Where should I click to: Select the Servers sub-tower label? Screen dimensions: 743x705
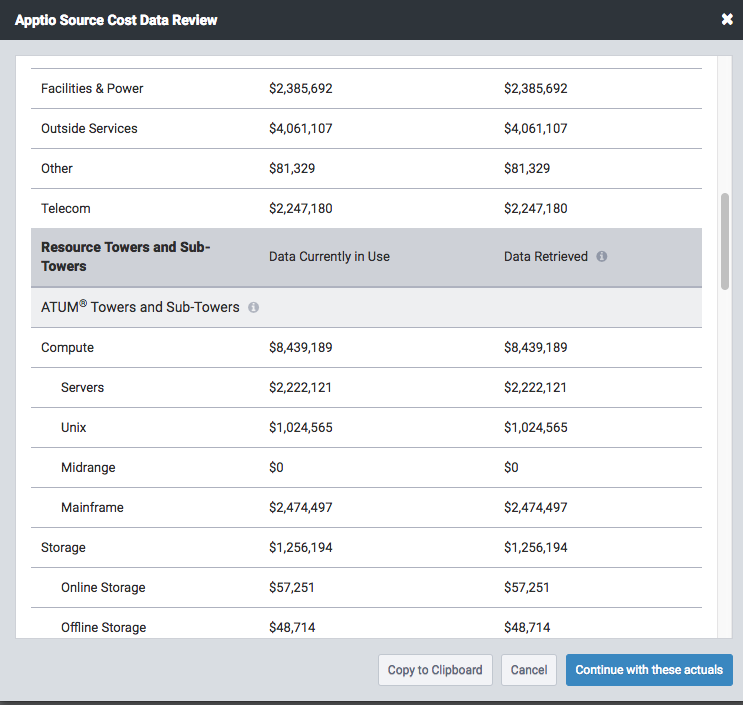pos(82,388)
